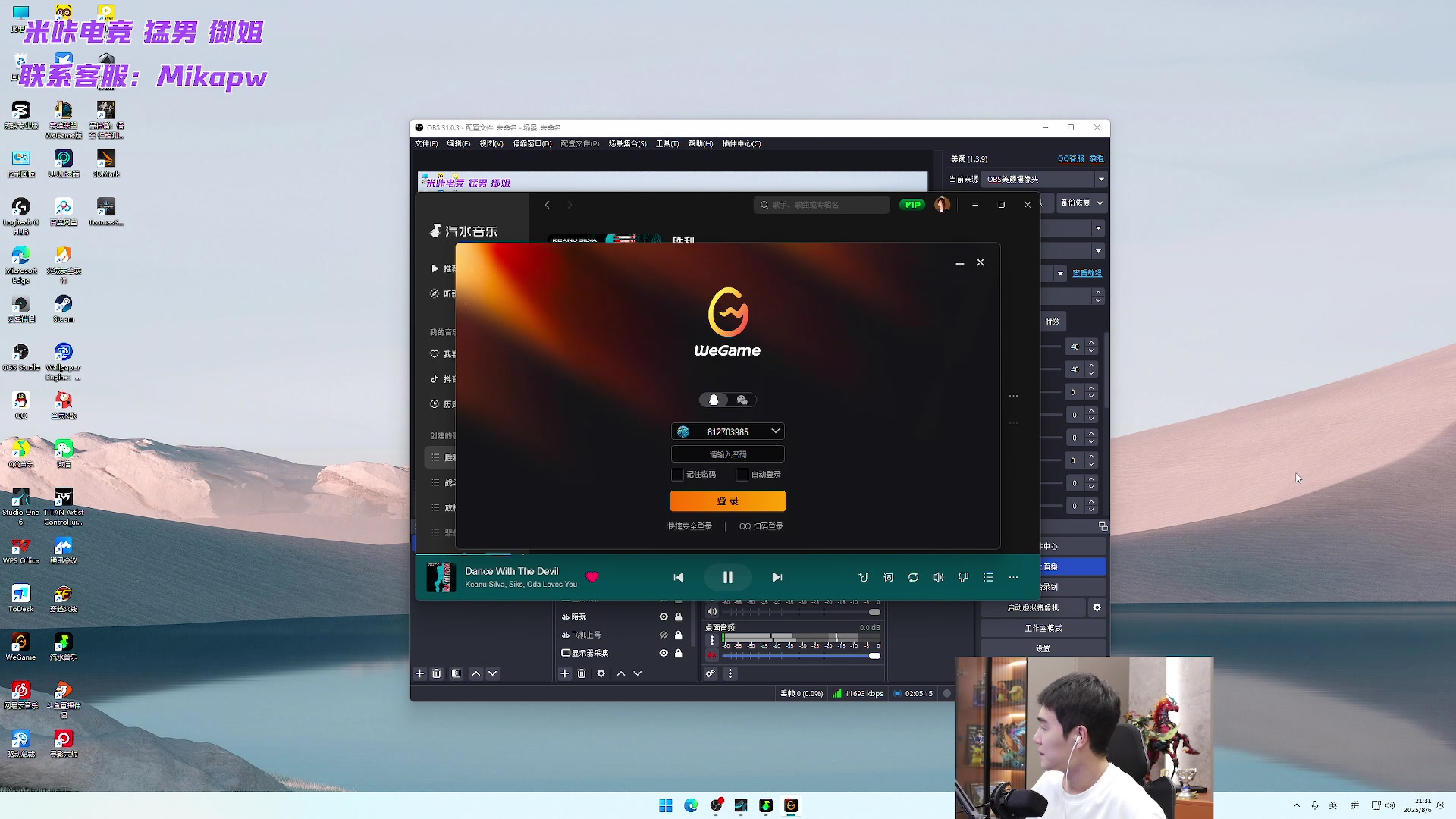The image size is (1456, 819).
Task: Add a new OBS source plus icon
Action: tap(564, 673)
